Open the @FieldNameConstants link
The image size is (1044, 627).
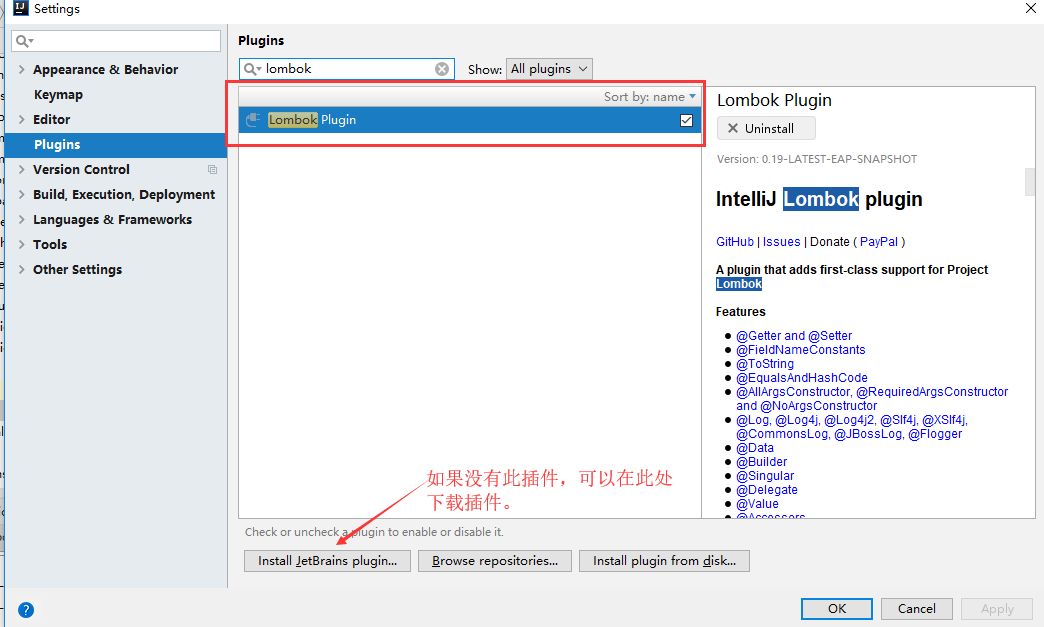[801, 350]
